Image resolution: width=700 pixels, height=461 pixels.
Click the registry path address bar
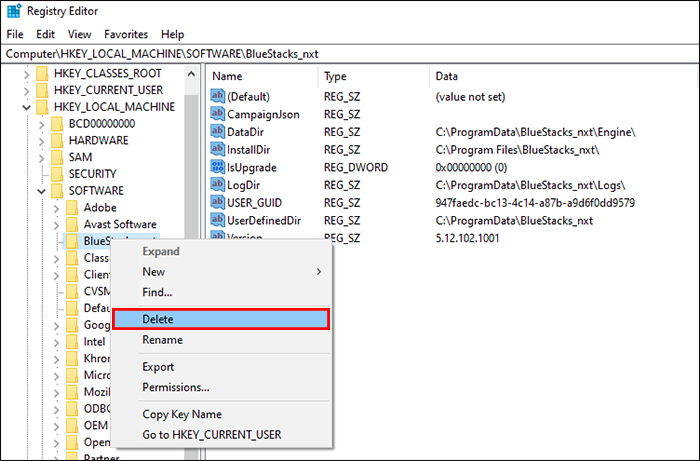(350, 54)
